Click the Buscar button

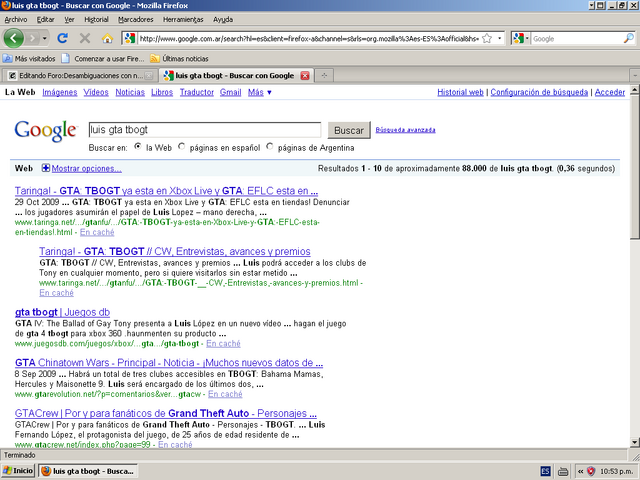(x=349, y=130)
